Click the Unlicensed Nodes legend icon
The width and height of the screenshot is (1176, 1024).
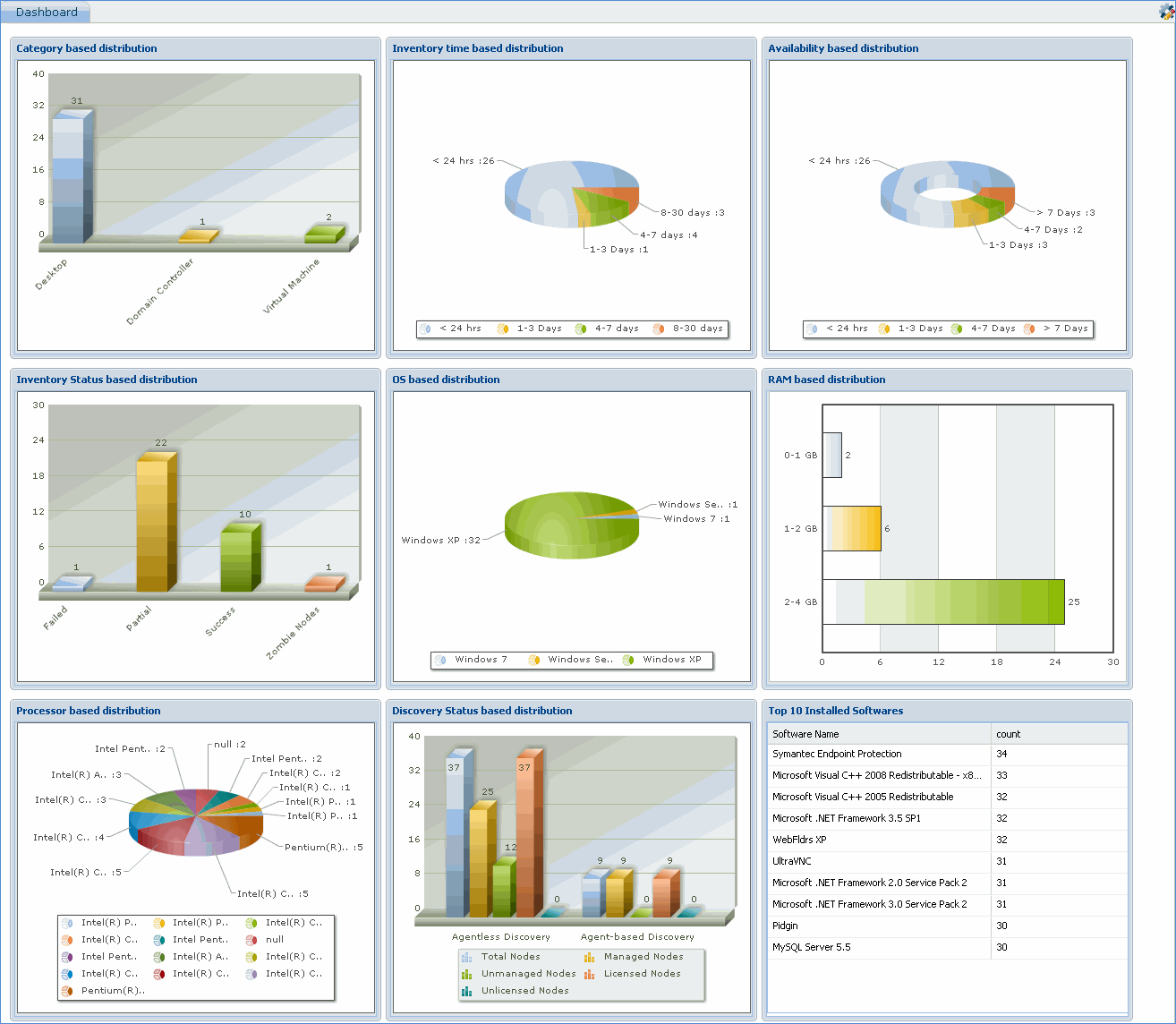coord(466,991)
